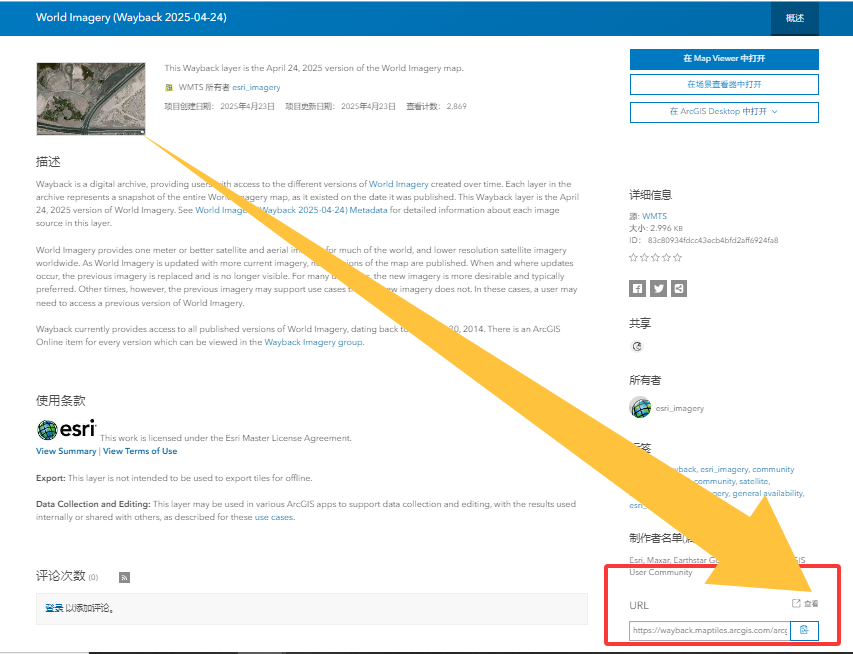853x654 pixels.
Task: Click the esri_imagery owner name under 所有者
Action: 679,408
